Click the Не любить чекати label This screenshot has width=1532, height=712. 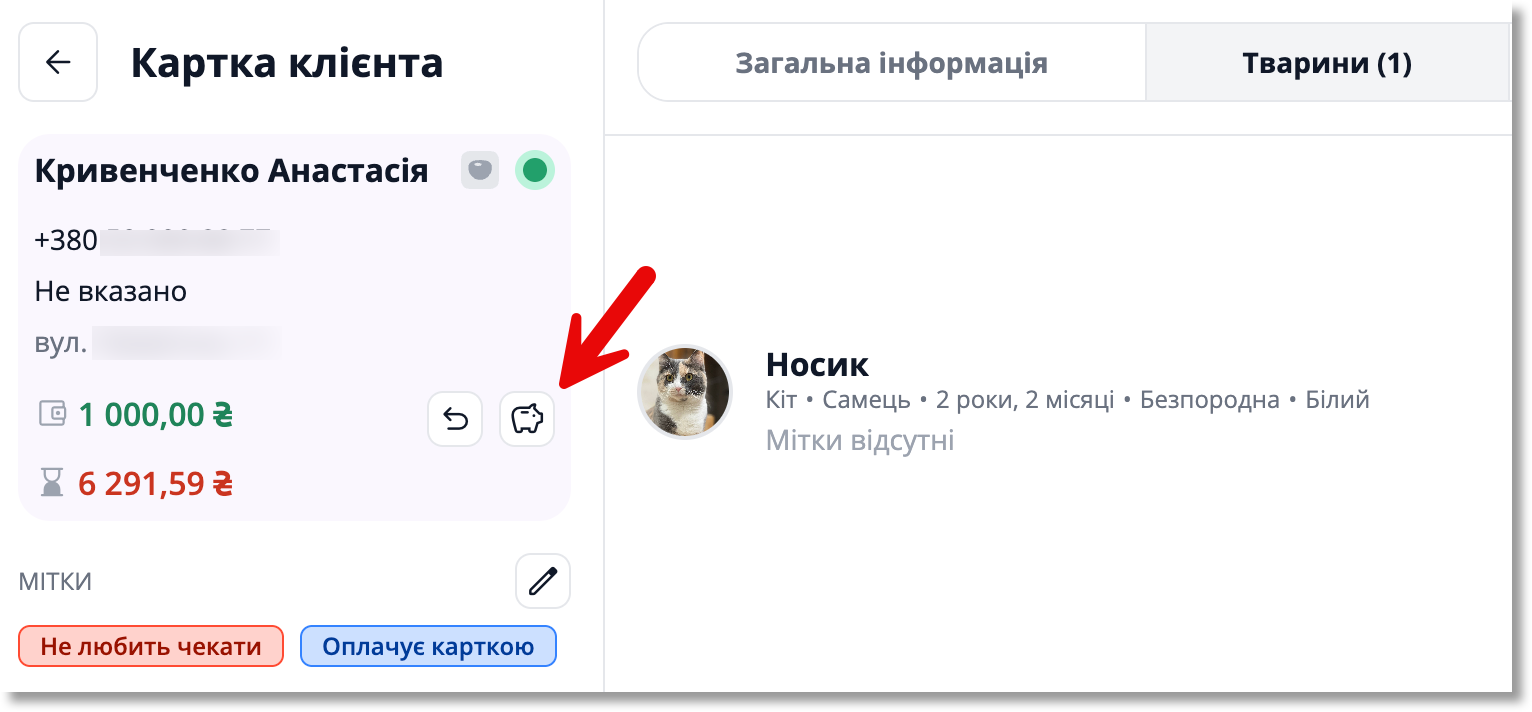(x=151, y=647)
